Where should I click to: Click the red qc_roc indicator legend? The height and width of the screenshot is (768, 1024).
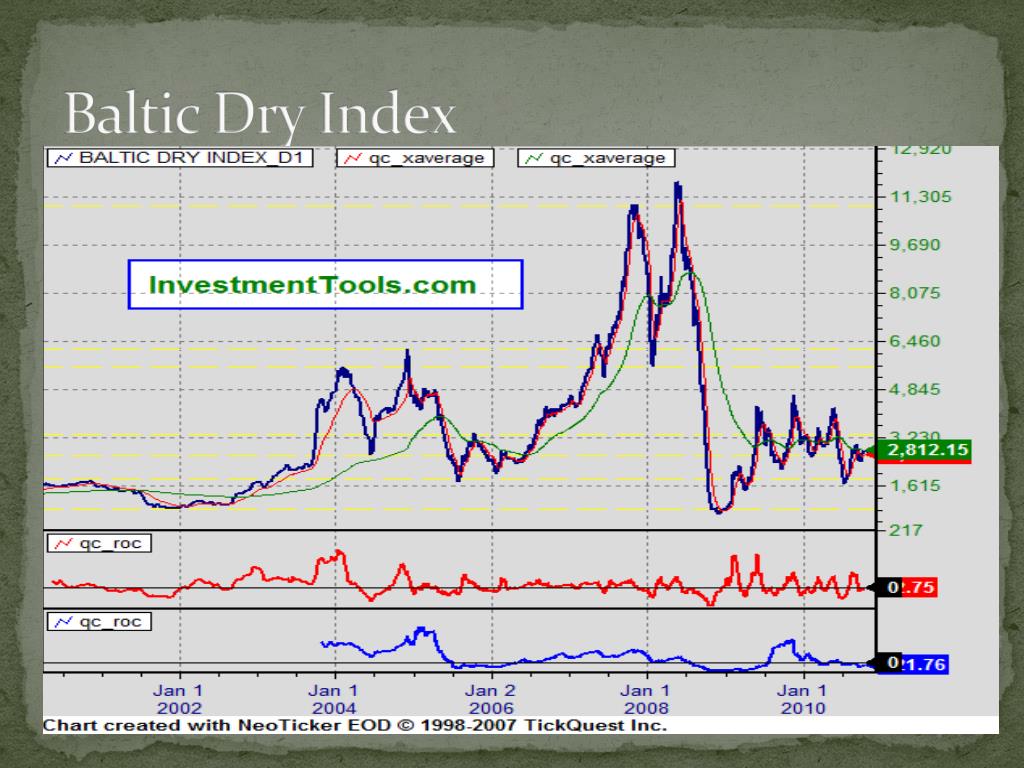pos(99,543)
